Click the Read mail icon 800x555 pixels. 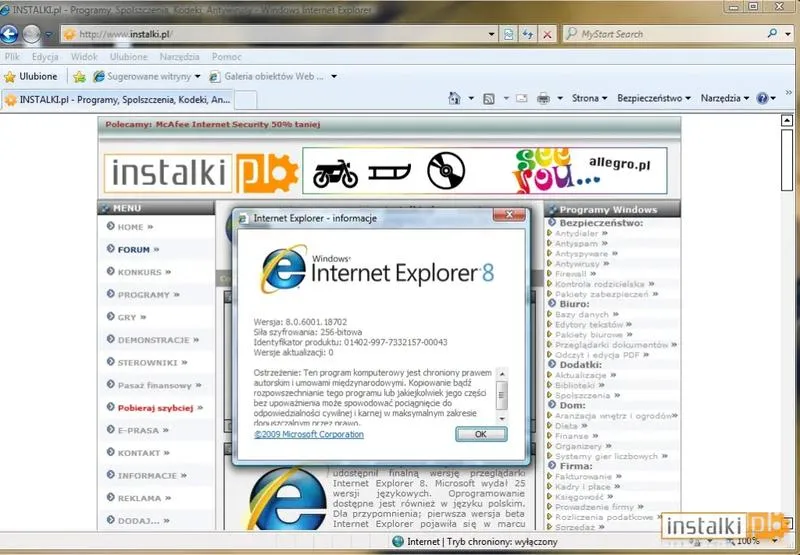click(x=521, y=98)
